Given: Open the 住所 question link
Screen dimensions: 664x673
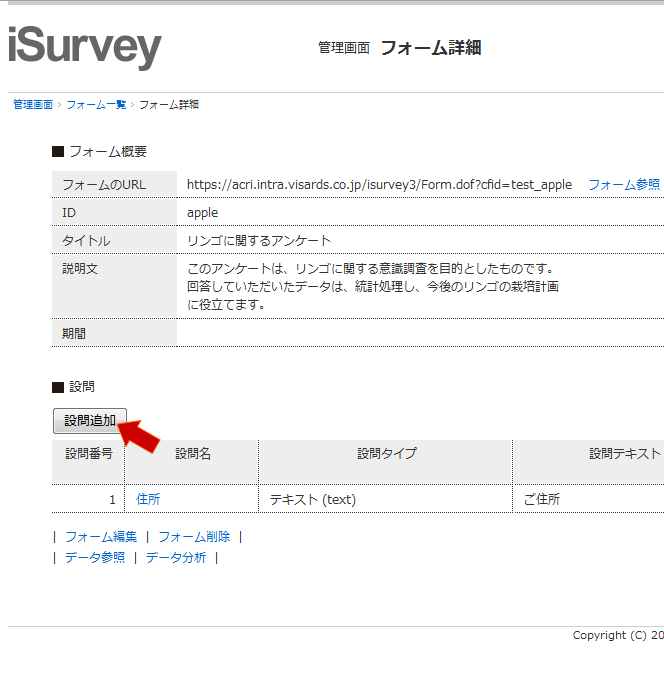Looking at the screenshot, I should tap(148, 499).
